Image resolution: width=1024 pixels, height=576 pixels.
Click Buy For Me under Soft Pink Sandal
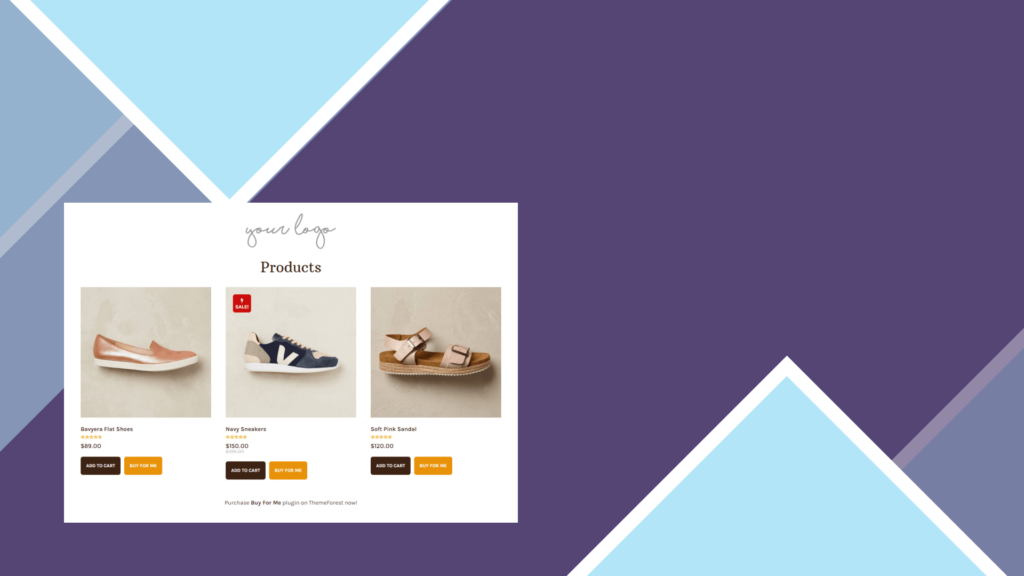[433, 466]
